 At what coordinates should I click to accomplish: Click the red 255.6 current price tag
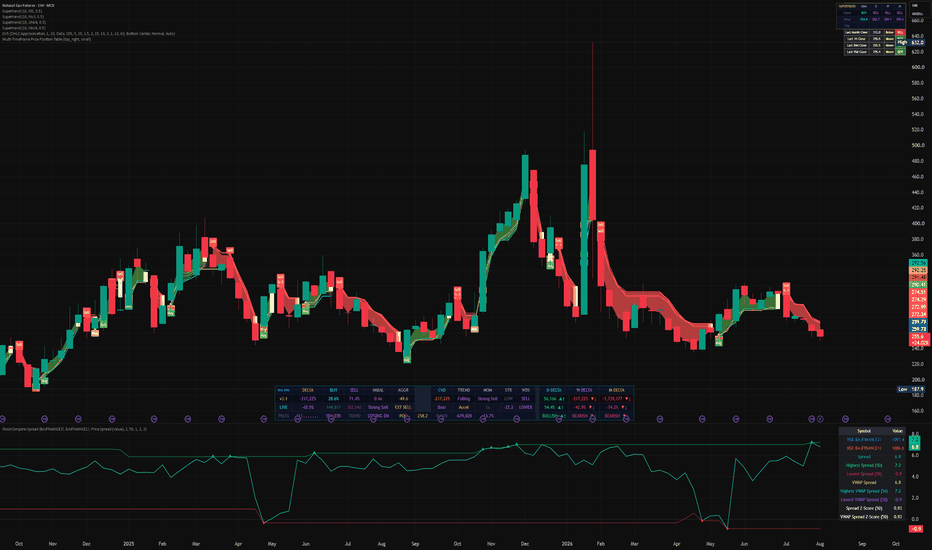pos(920,337)
